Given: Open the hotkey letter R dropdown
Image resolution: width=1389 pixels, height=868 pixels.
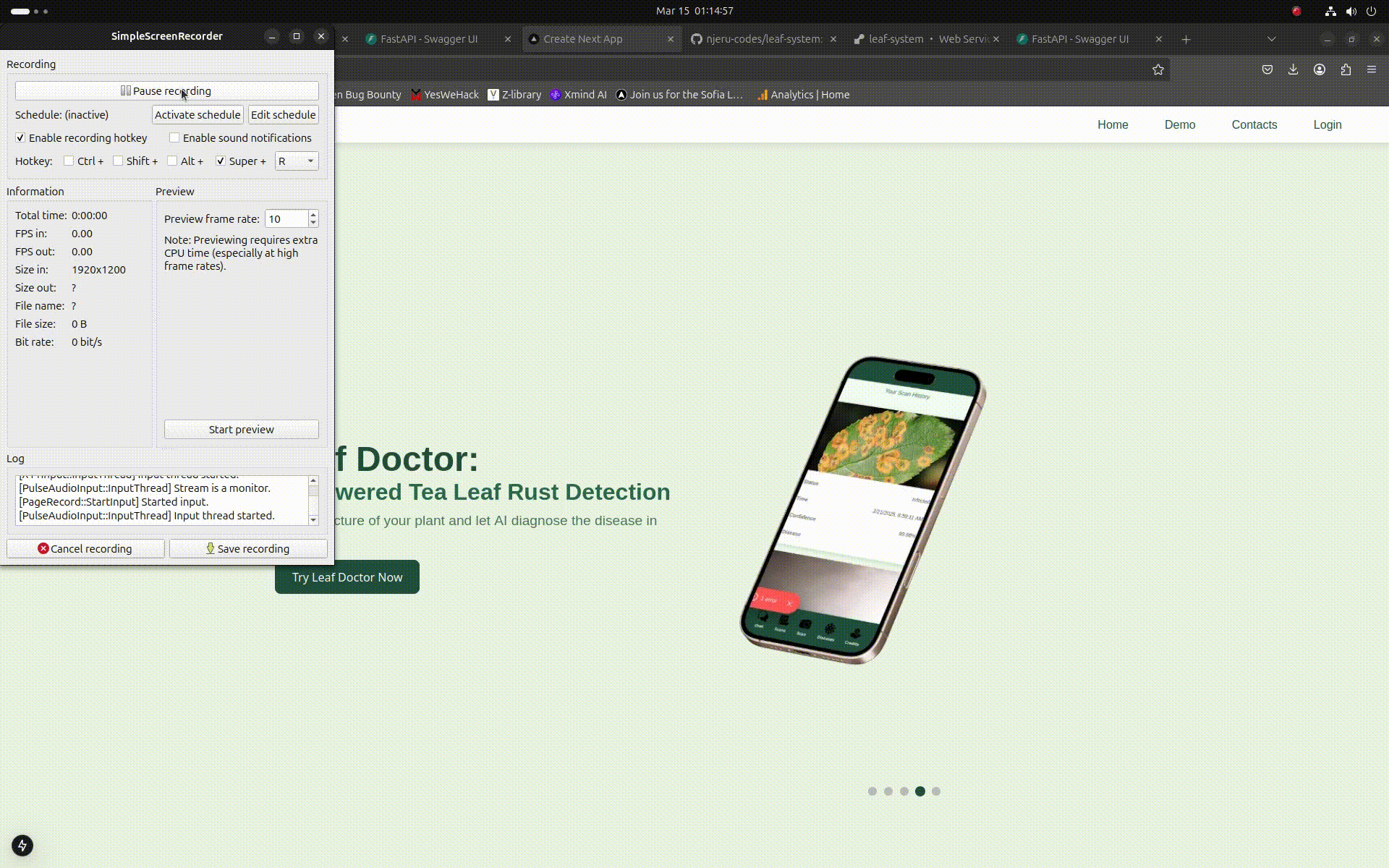Looking at the screenshot, I should point(297,161).
